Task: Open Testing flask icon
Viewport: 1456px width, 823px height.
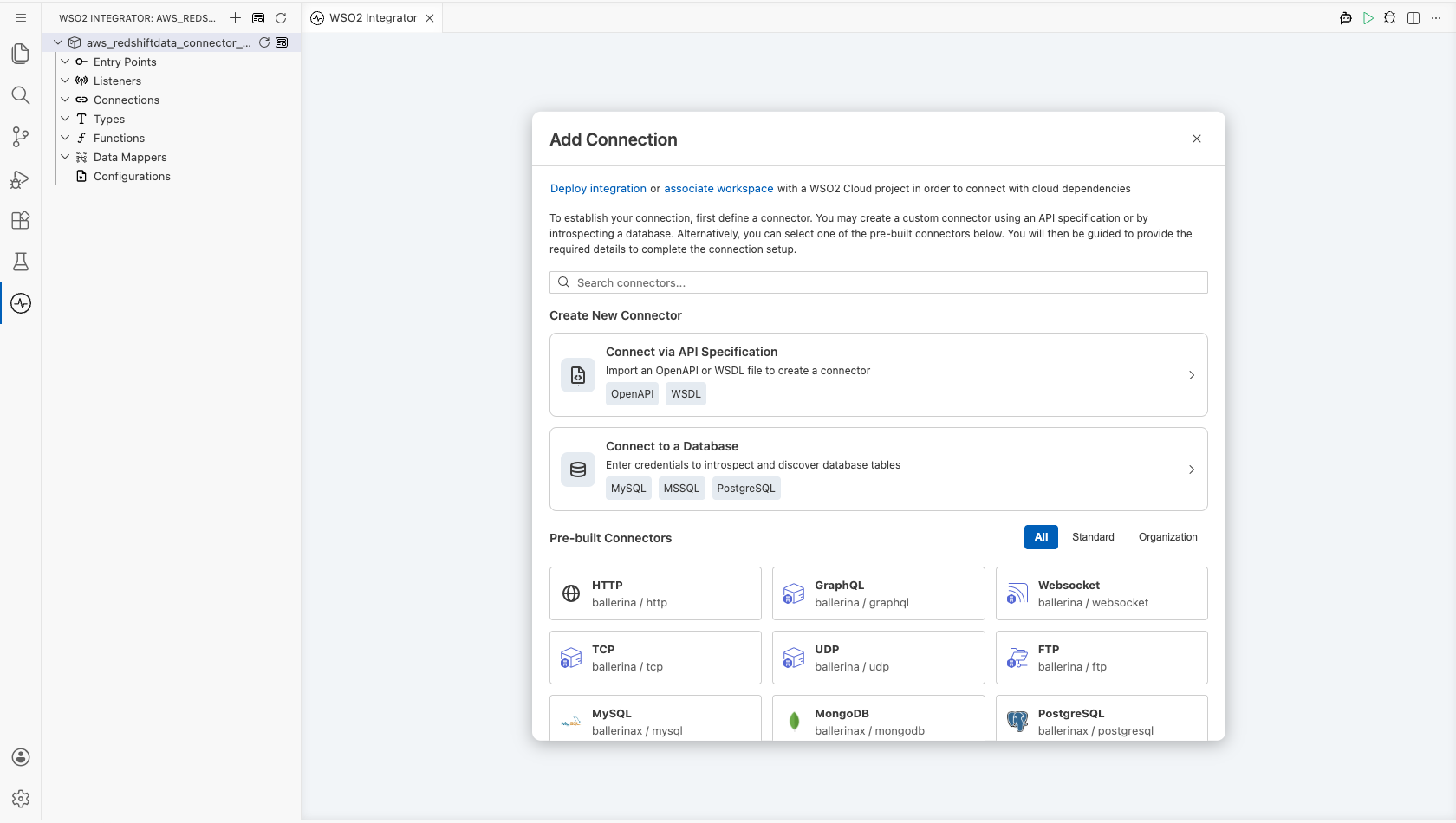Action: click(x=21, y=262)
